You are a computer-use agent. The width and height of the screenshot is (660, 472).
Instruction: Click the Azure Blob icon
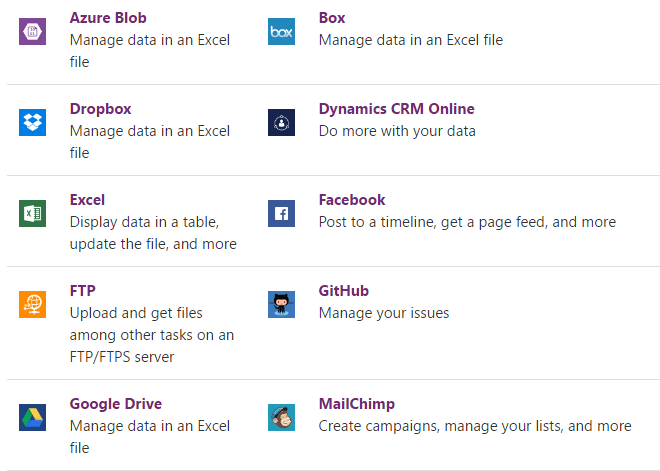33,32
